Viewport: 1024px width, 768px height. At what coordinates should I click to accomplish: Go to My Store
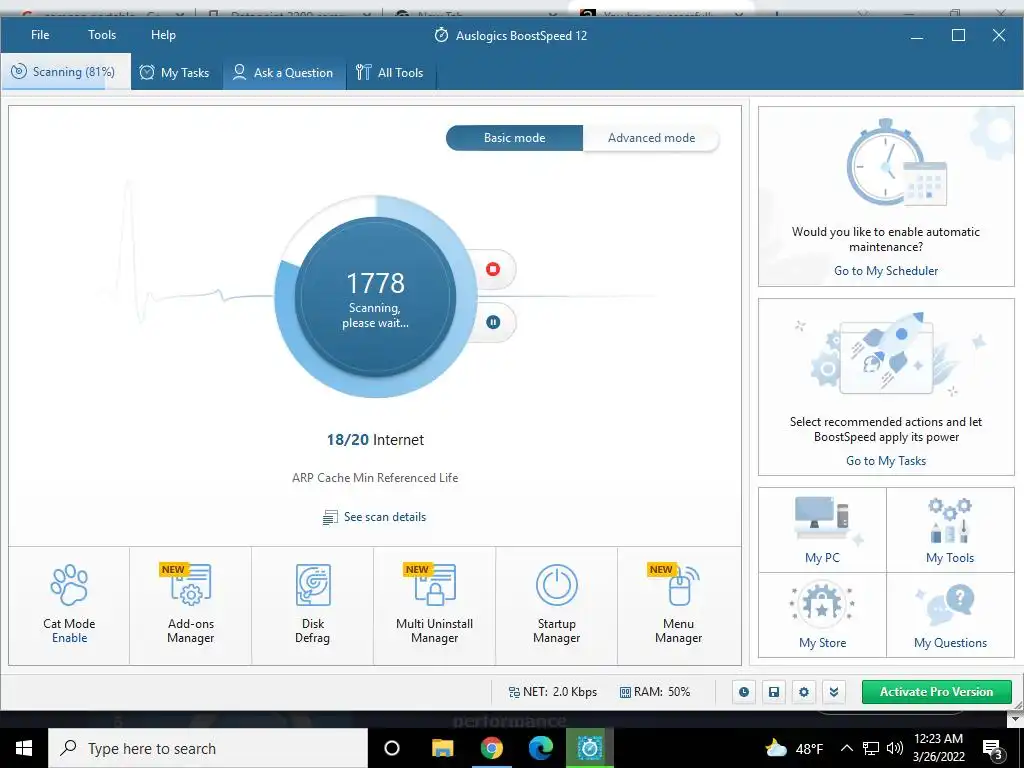click(x=822, y=615)
